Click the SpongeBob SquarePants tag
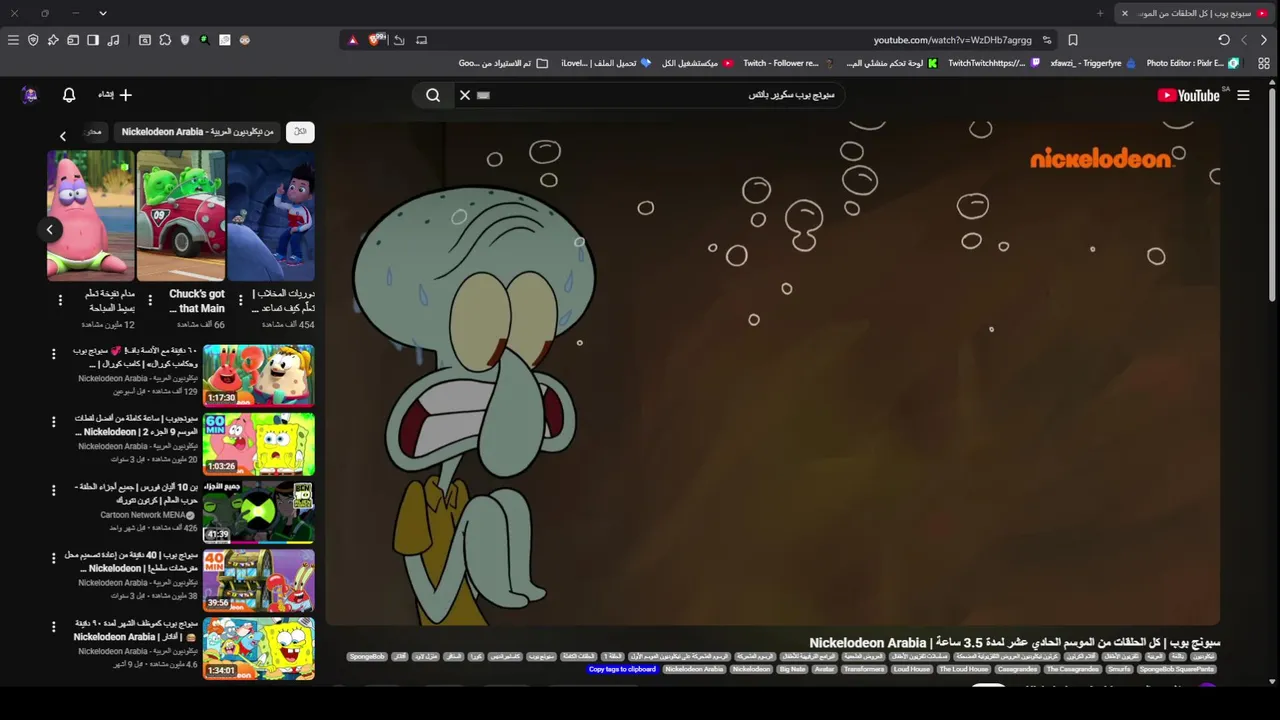 coord(1176,669)
